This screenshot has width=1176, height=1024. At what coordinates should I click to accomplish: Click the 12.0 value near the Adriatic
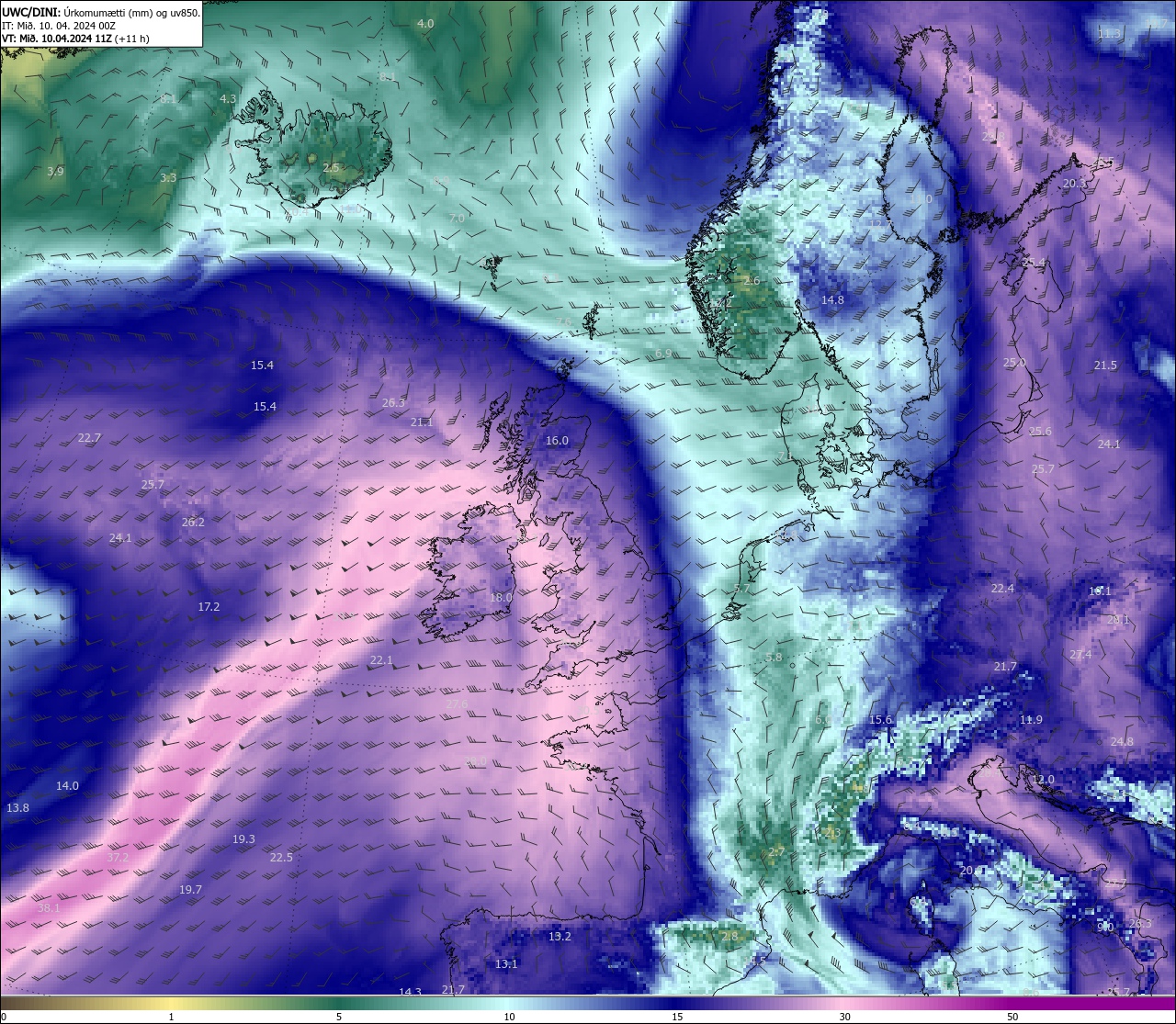[x=1043, y=780]
